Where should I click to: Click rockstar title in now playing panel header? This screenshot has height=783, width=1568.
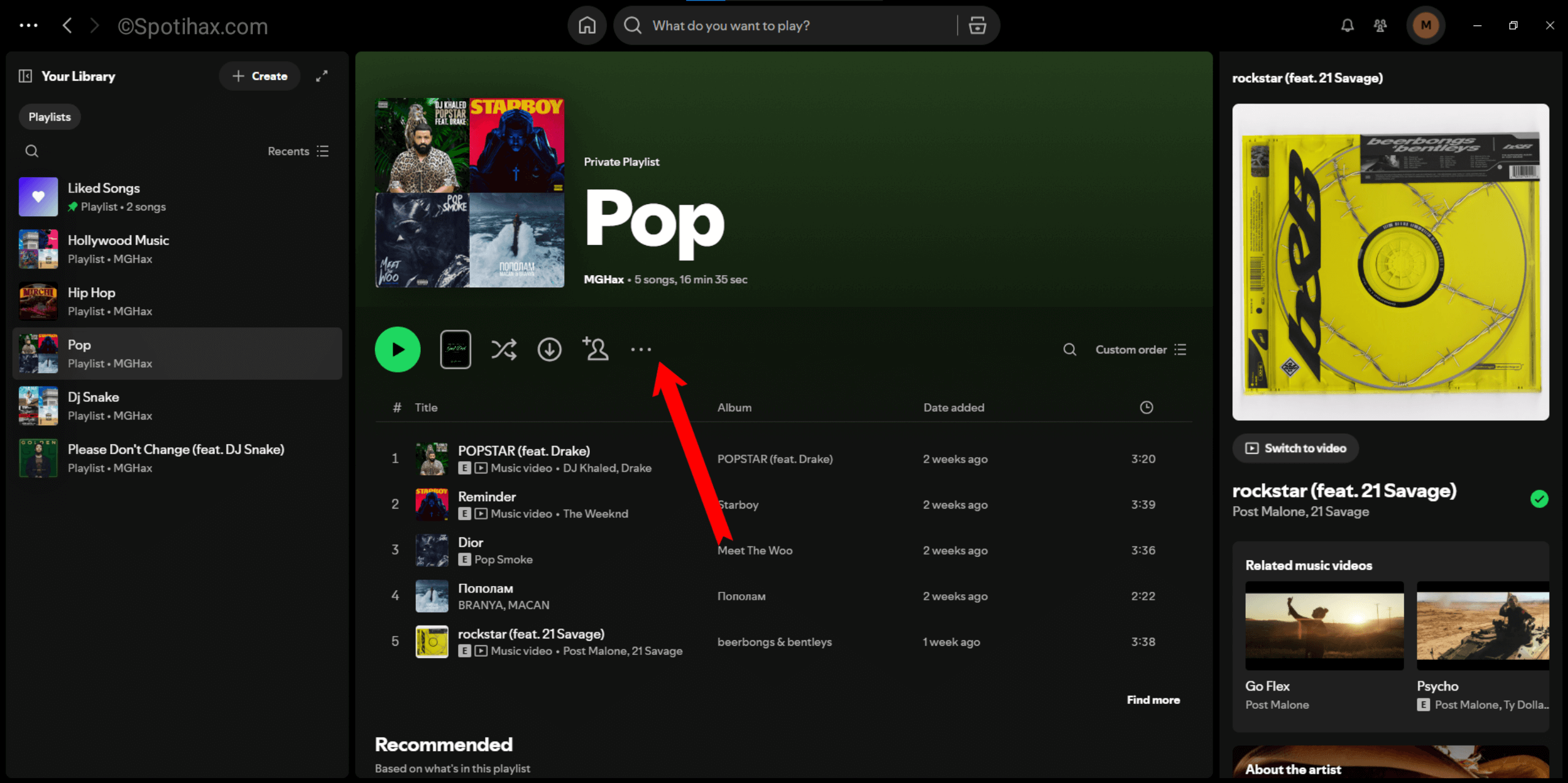coord(1307,78)
